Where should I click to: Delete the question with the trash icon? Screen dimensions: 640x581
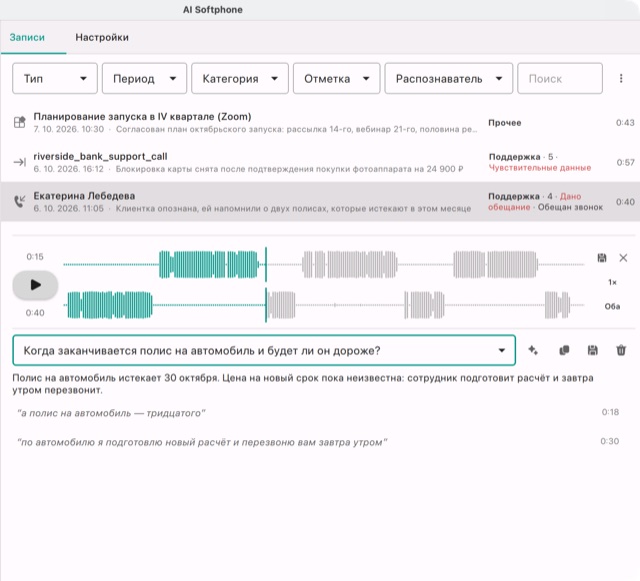(x=621, y=350)
